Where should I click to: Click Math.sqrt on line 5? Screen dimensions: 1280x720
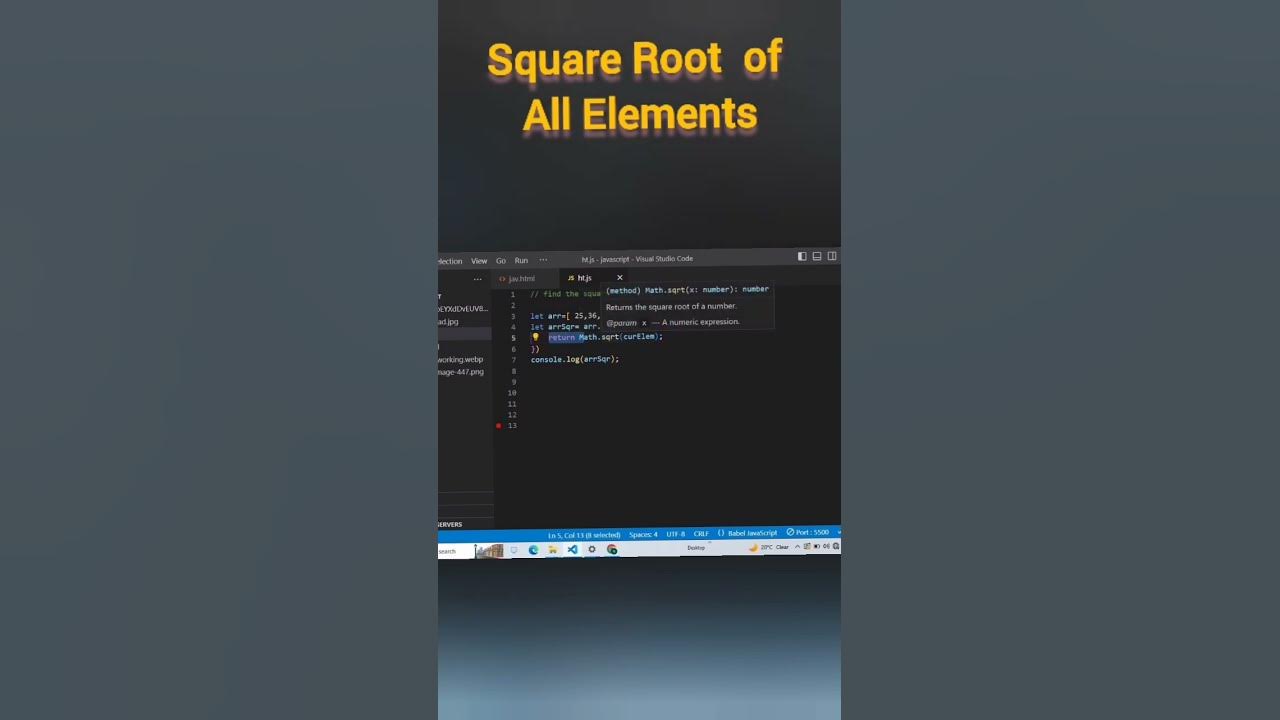coord(599,337)
